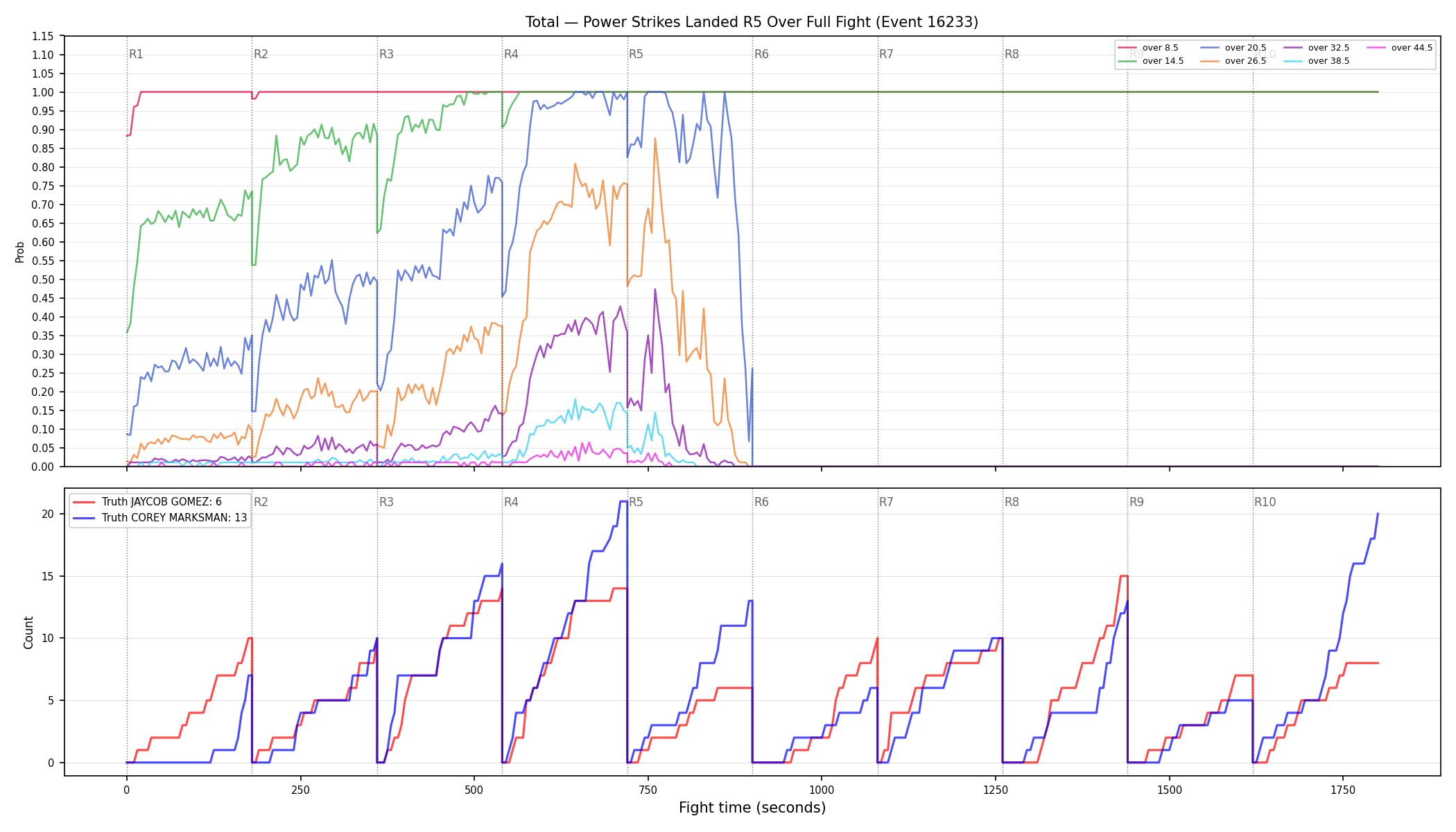This screenshot has height=832, width=1456.
Task: Click the R2 round label in Count chart
Action: pos(261,502)
